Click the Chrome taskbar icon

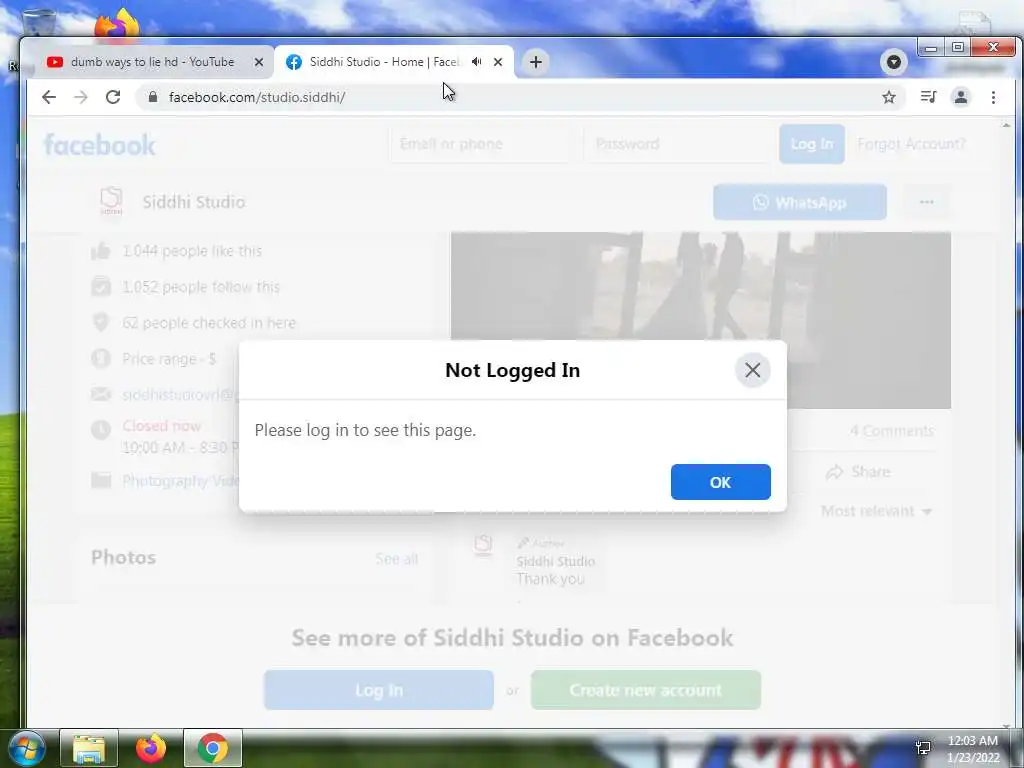213,748
